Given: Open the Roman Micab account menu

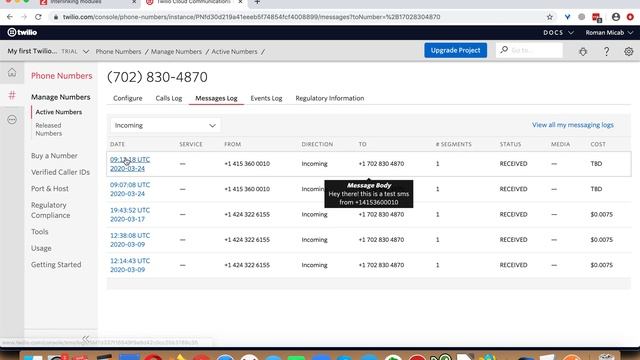Looking at the screenshot, I should click(x=609, y=32).
